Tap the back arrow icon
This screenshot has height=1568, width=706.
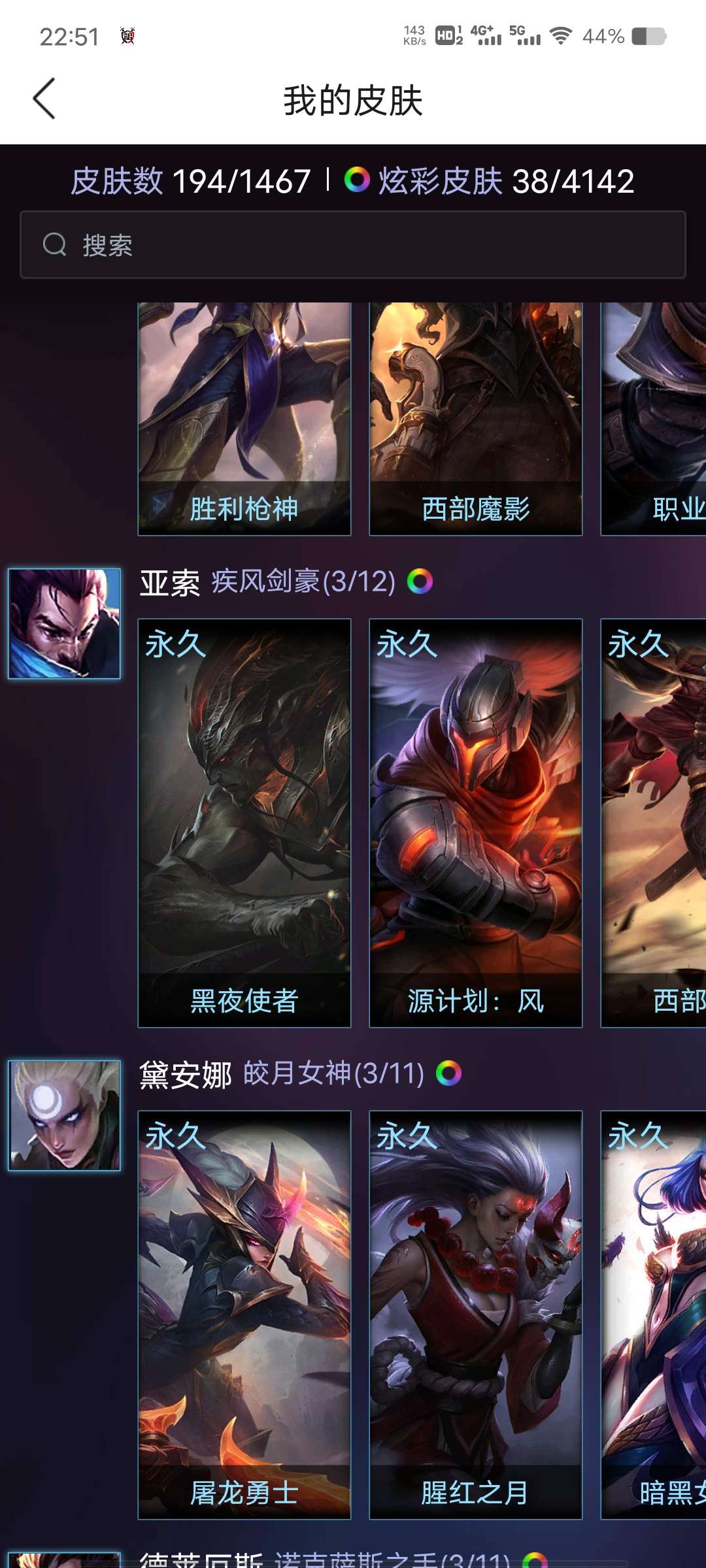pyautogui.click(x=44, y=99)
